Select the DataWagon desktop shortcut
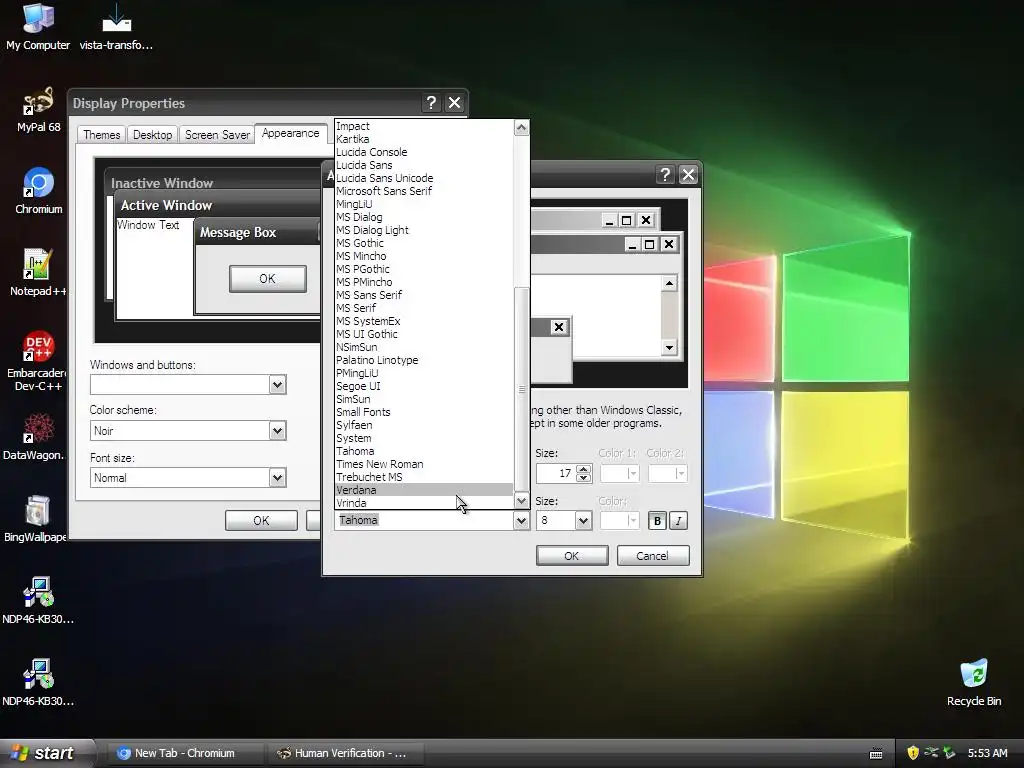The height and width of the screenshot is (768, 1024). pos(34,436)
